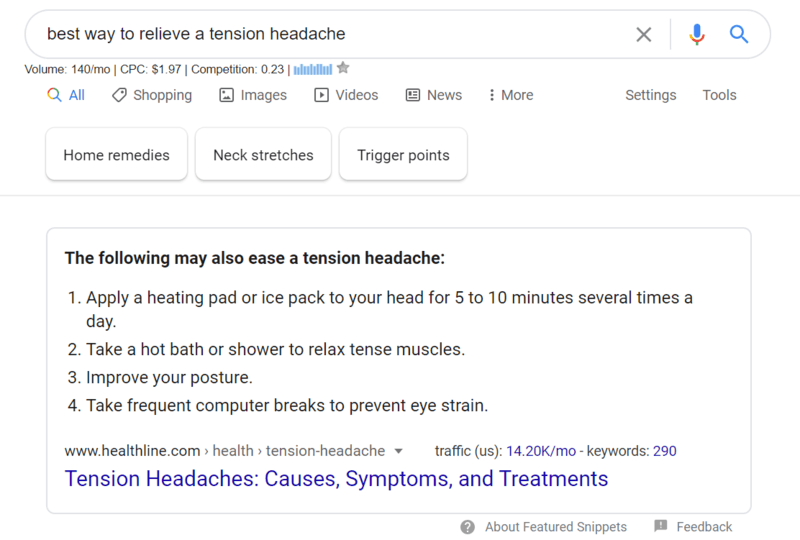Click the blue magnifying glass search icon
The image size is (800, 540).
738,34
